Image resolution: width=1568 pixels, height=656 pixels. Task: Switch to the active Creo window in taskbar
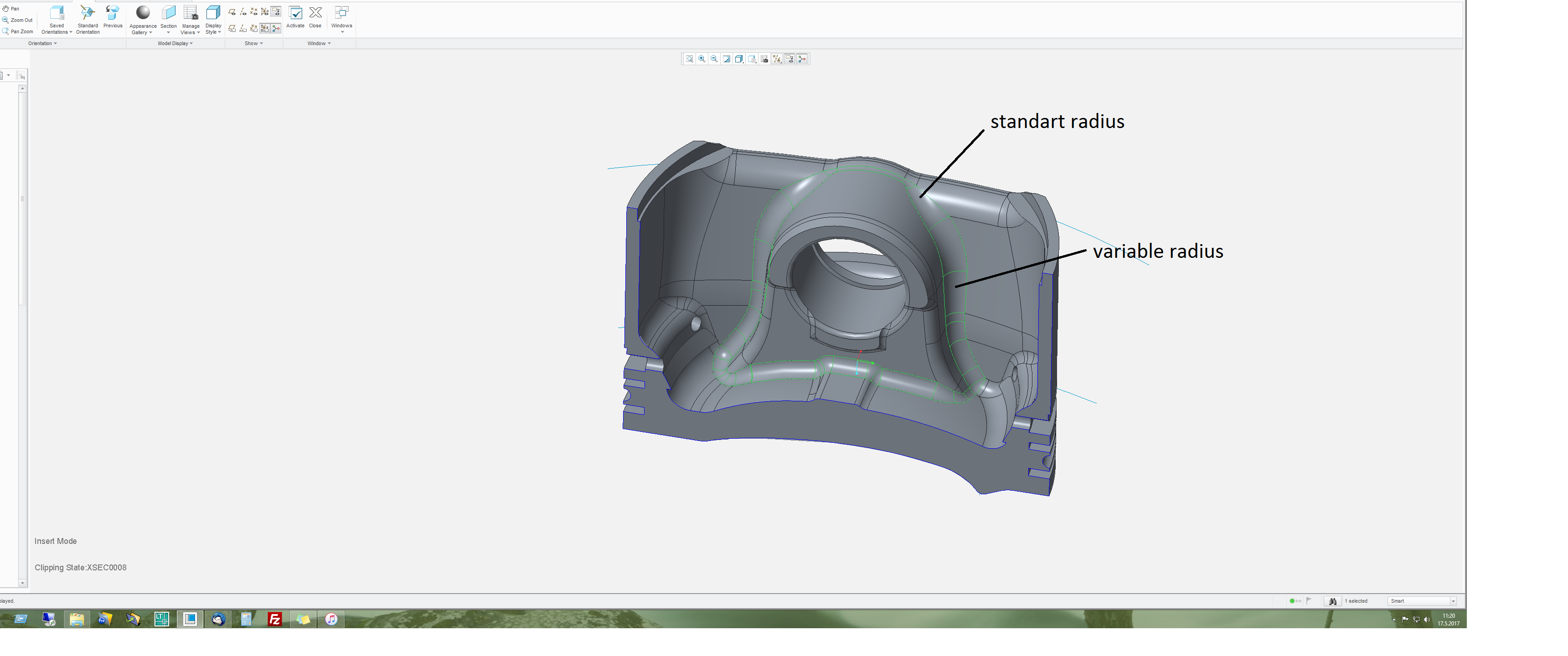point(190,620)
